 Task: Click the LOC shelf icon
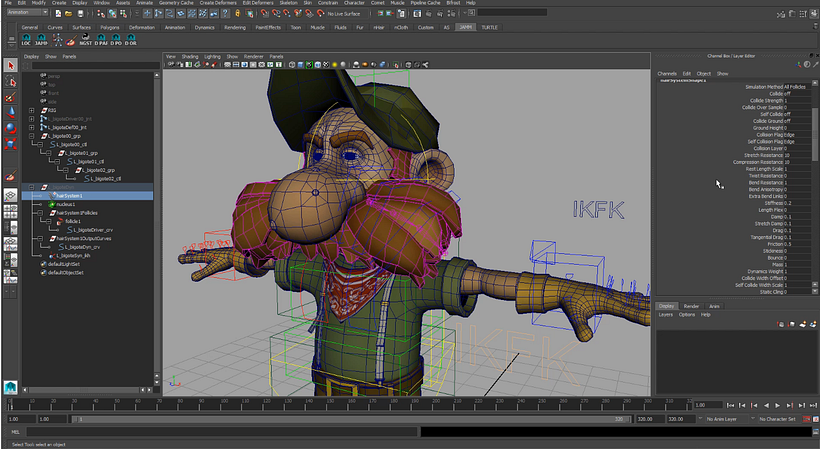coord(26,41)
